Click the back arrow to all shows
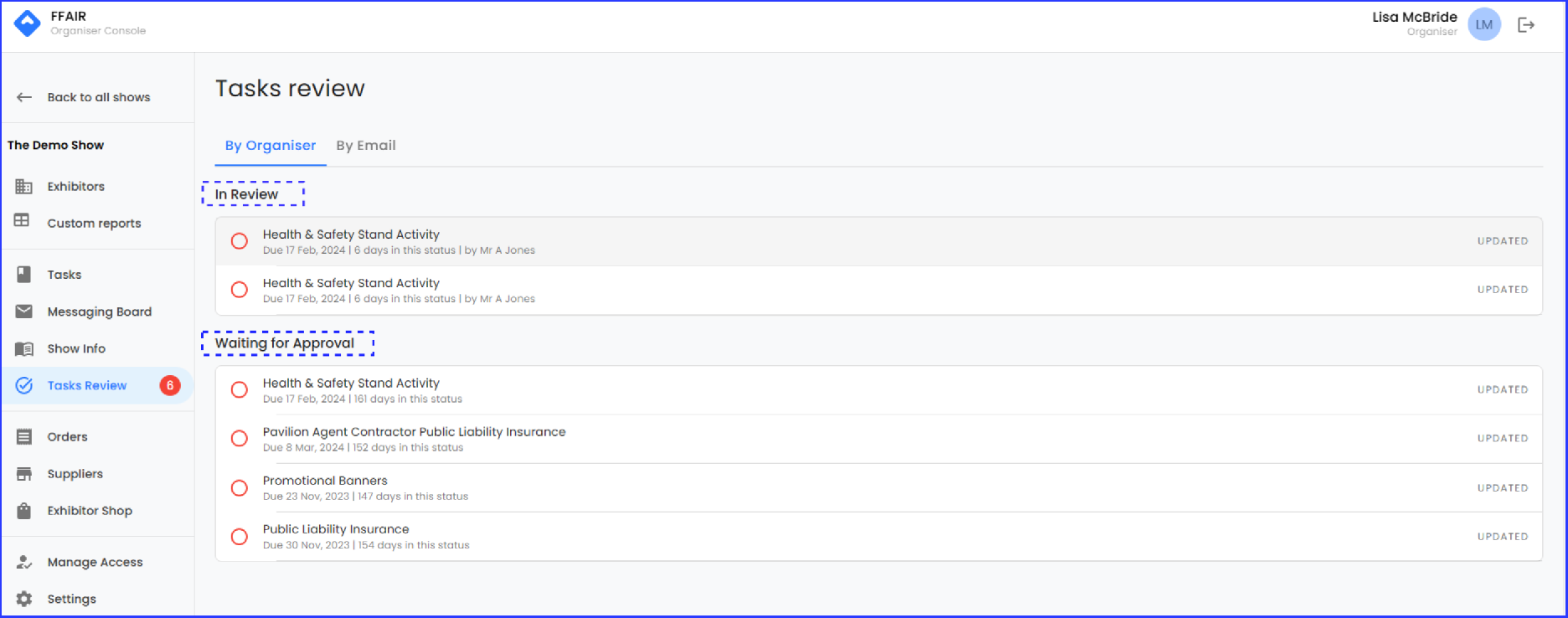 [24, 97]
